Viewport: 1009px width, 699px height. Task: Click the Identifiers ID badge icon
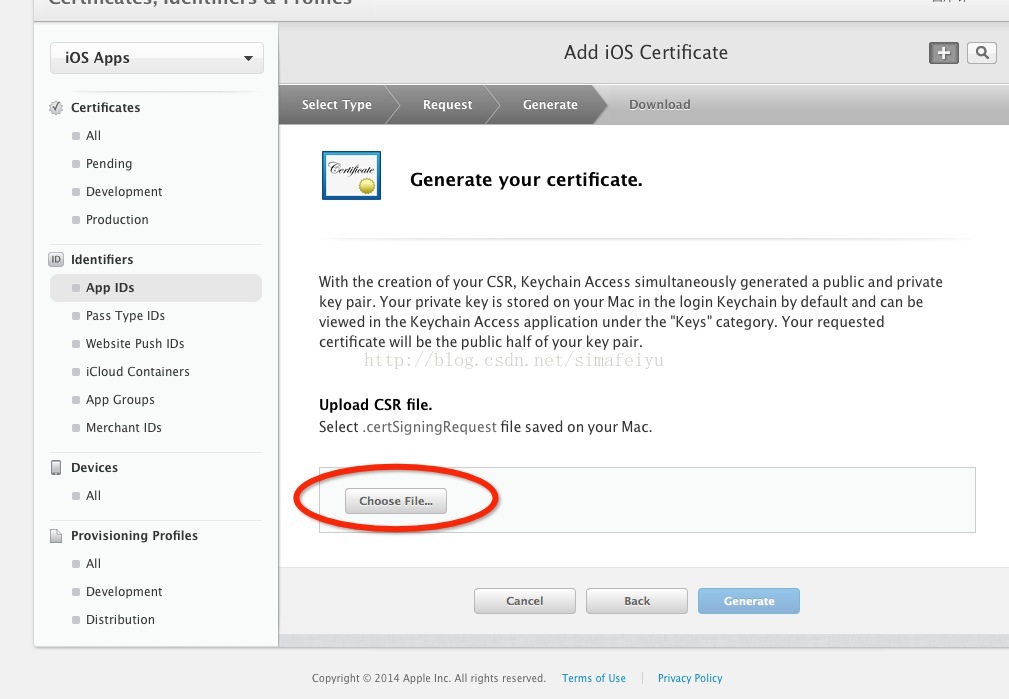(56, 259)
